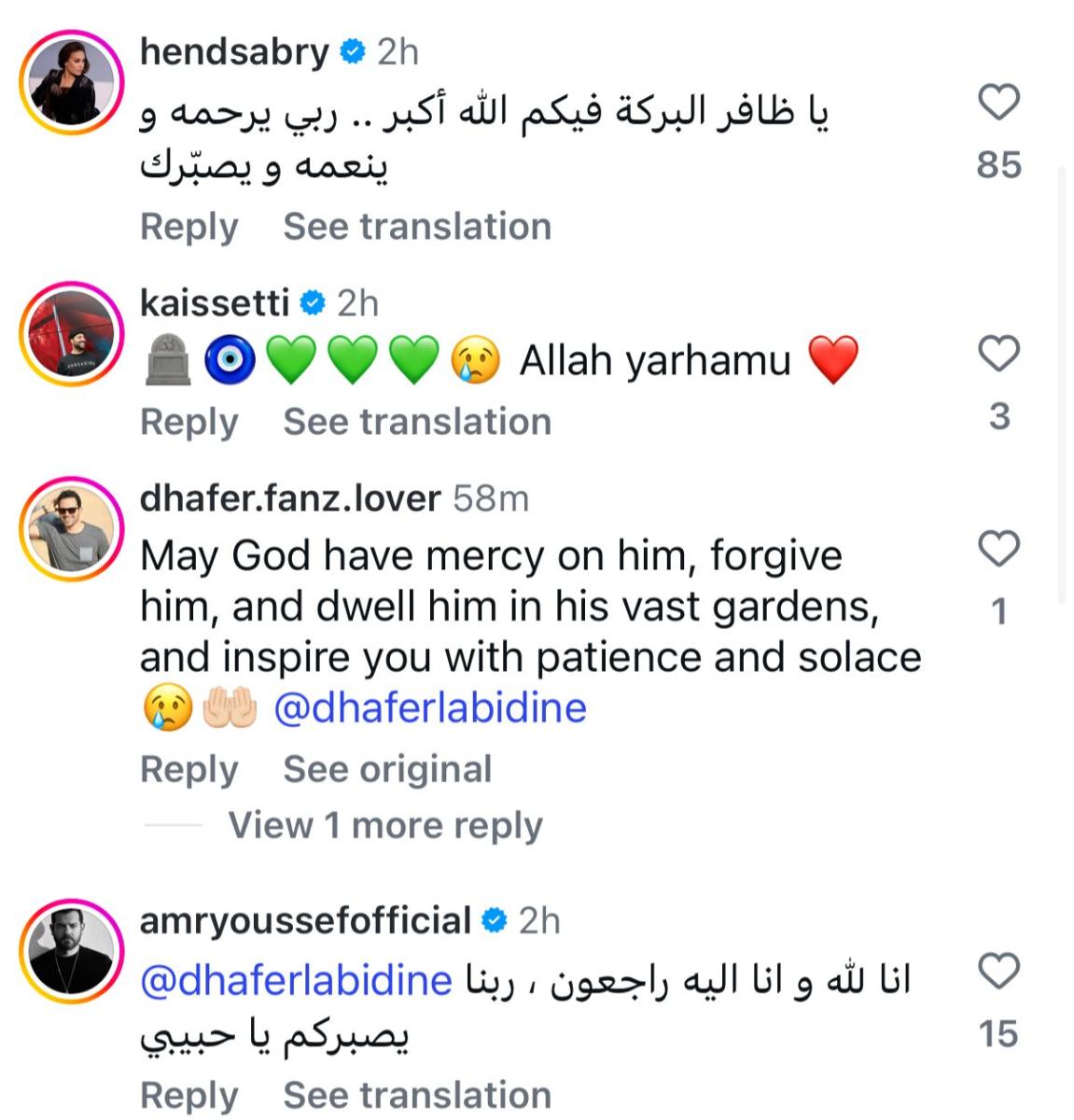Image resolution: width=1074 pixels, height=1120 pixels.
Task: Toggle like on kaissetti's comment
Action: click(1000, 353)
